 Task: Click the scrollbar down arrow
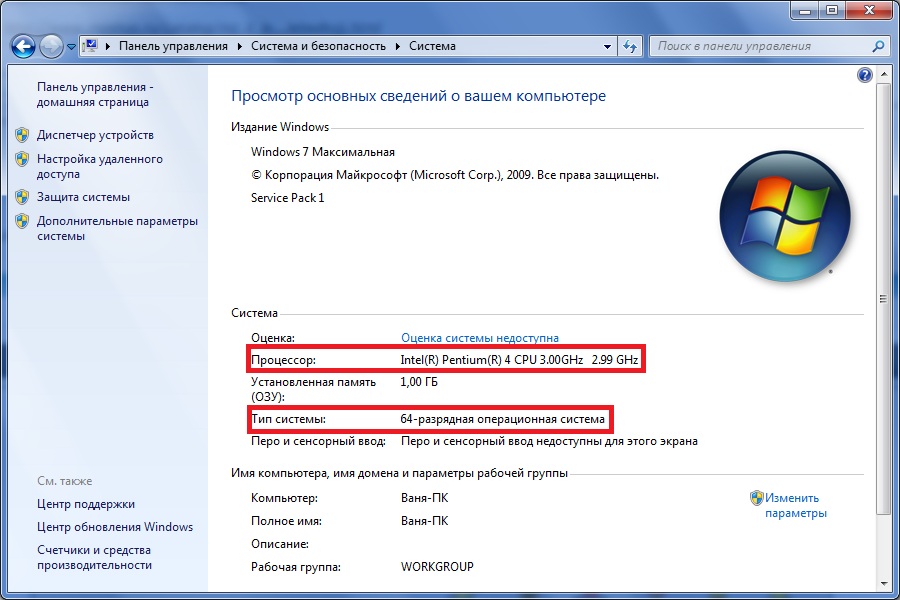click(x=883, y=584)
